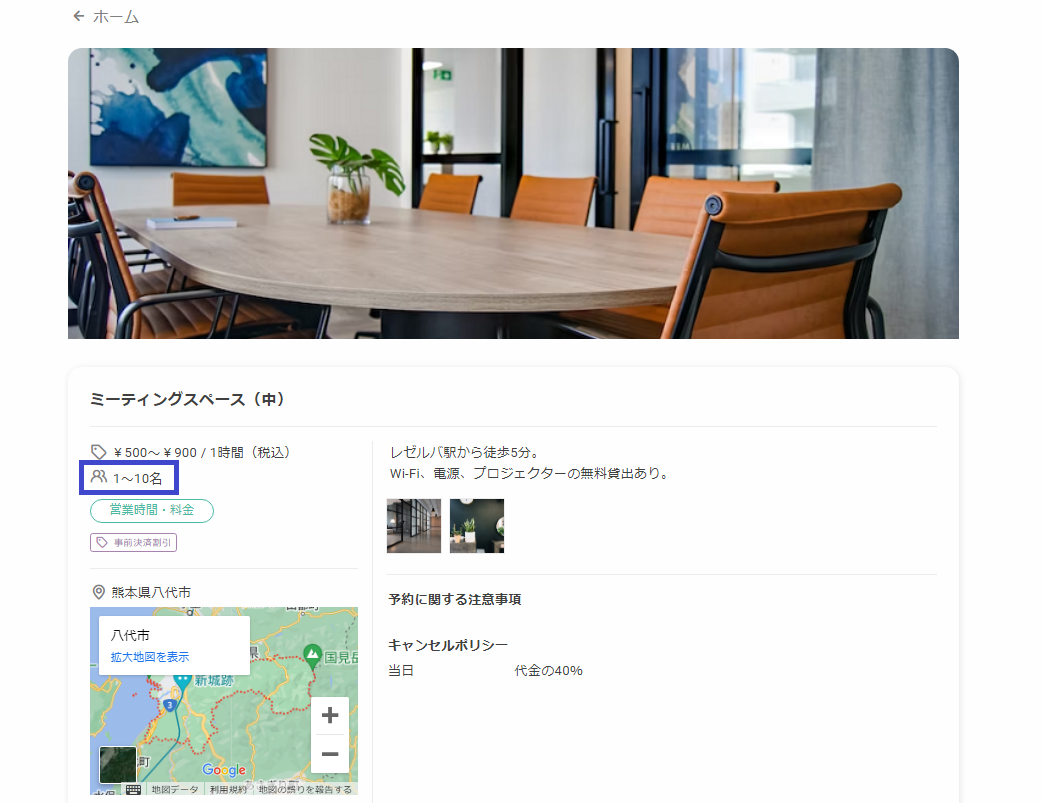Go back via the ホーム arrow link
1042x803 pixels.
point(106,17)
